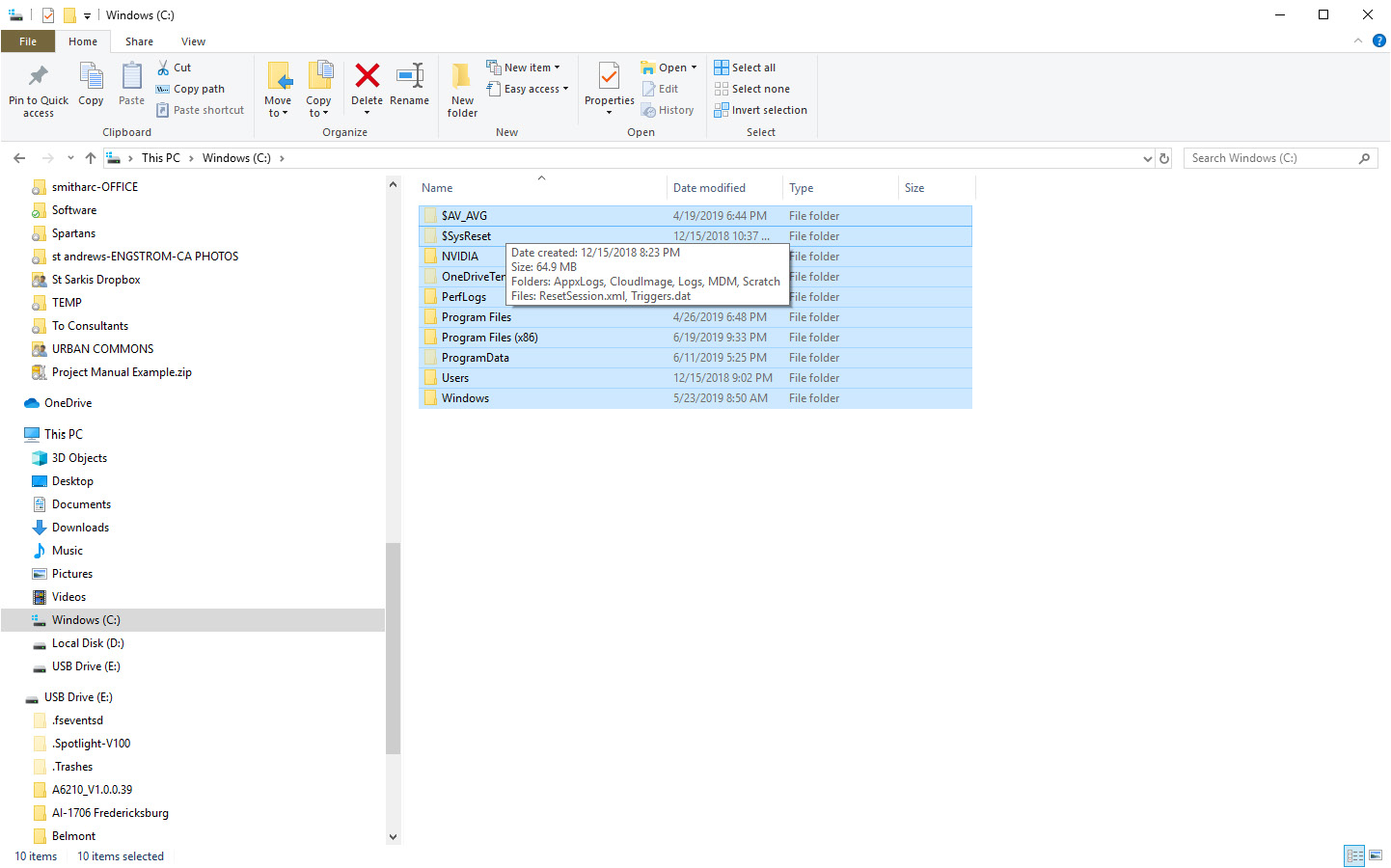Image resolution: width=1391 pixels, height=868 pixels.
Task: Click the Copy icon in Clipboard group
Action: pyautogui.click(x=91, y=77)
